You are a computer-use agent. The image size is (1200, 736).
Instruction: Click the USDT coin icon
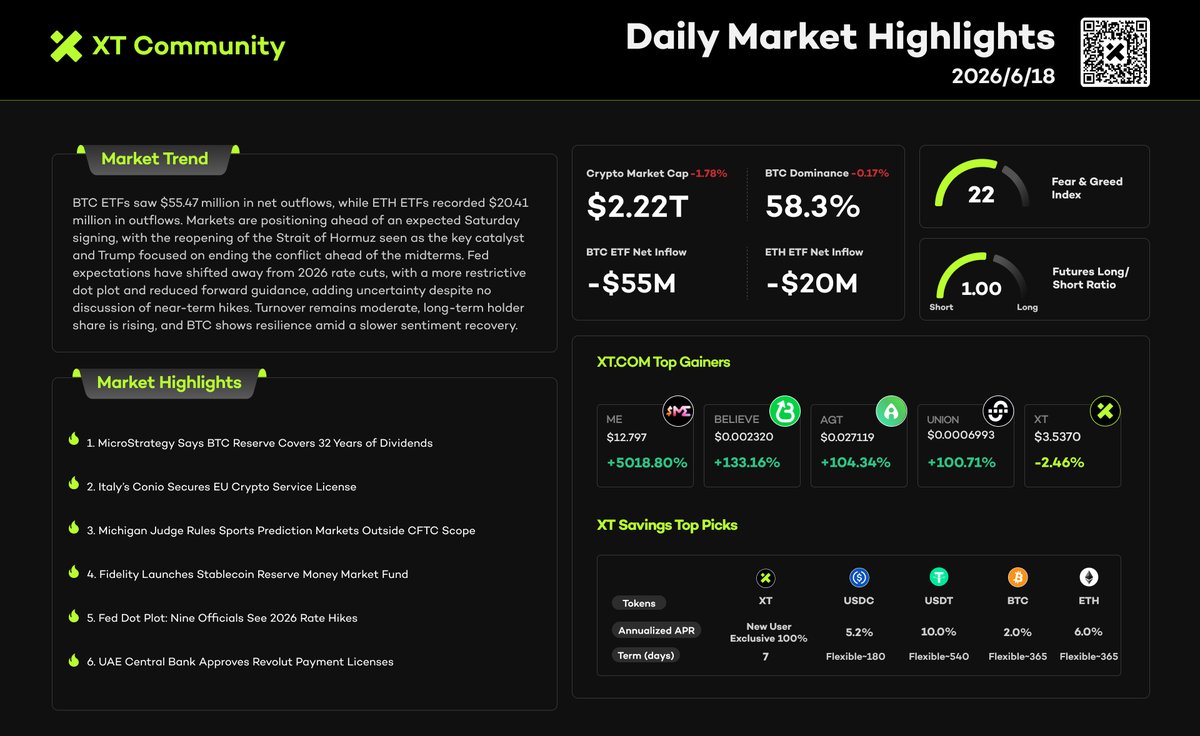click(x=938, y=578)
